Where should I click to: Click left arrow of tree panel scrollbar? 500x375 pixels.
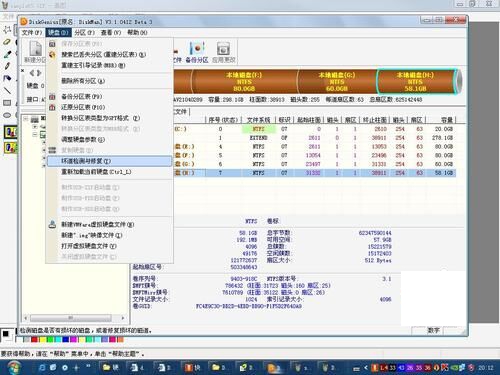point(26,318)
